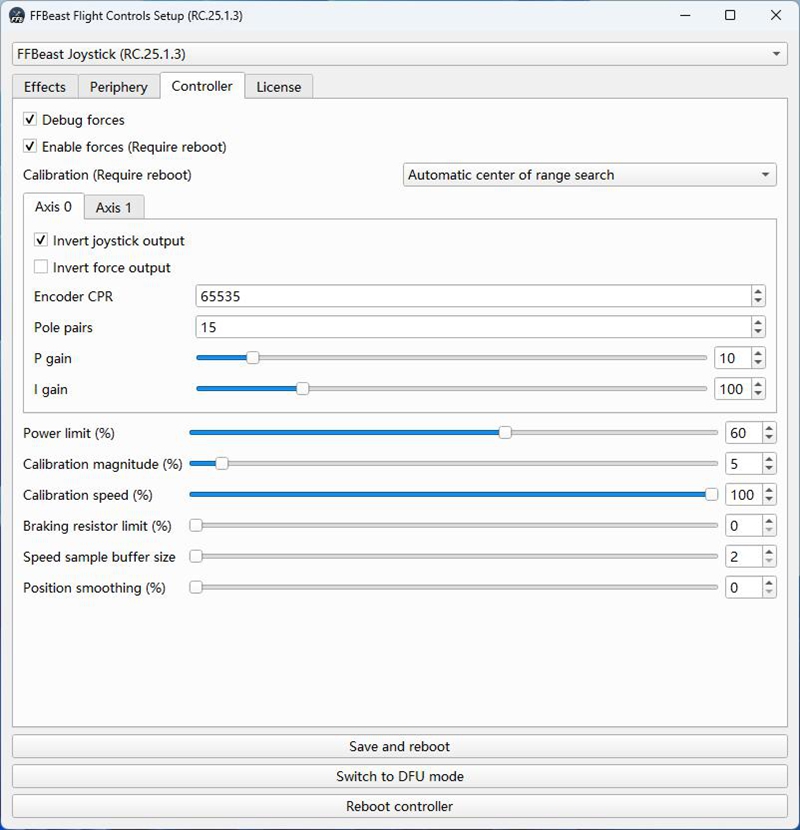The width and height of the screenshot is (800, 830).
Task: Decrease Pole pairs with down arrow
Action: tap(758, 332)
